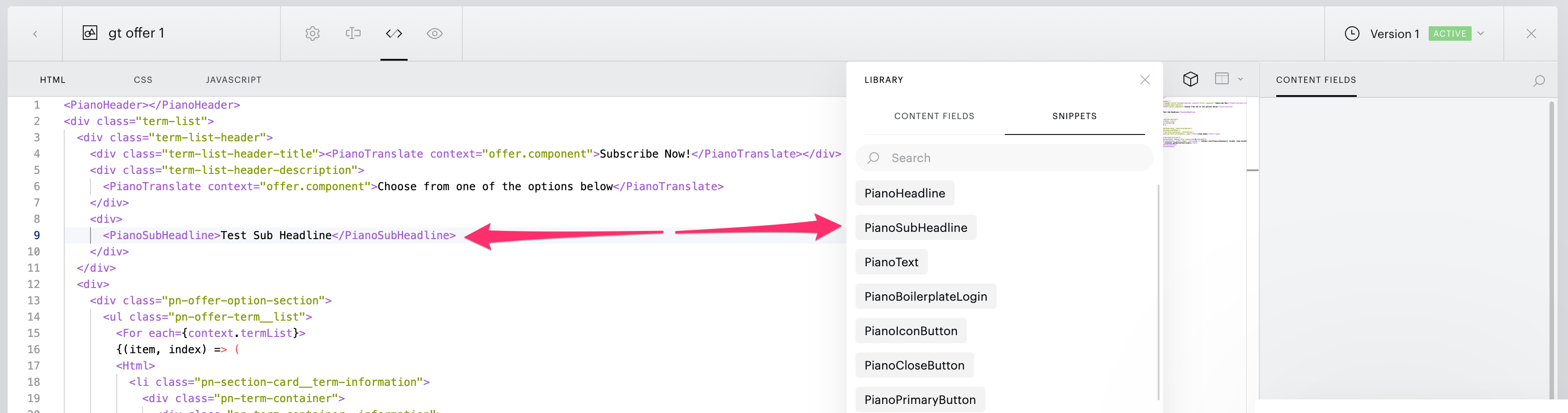Switch to the JAVASCRIPT tab

[x=234, y=80]
